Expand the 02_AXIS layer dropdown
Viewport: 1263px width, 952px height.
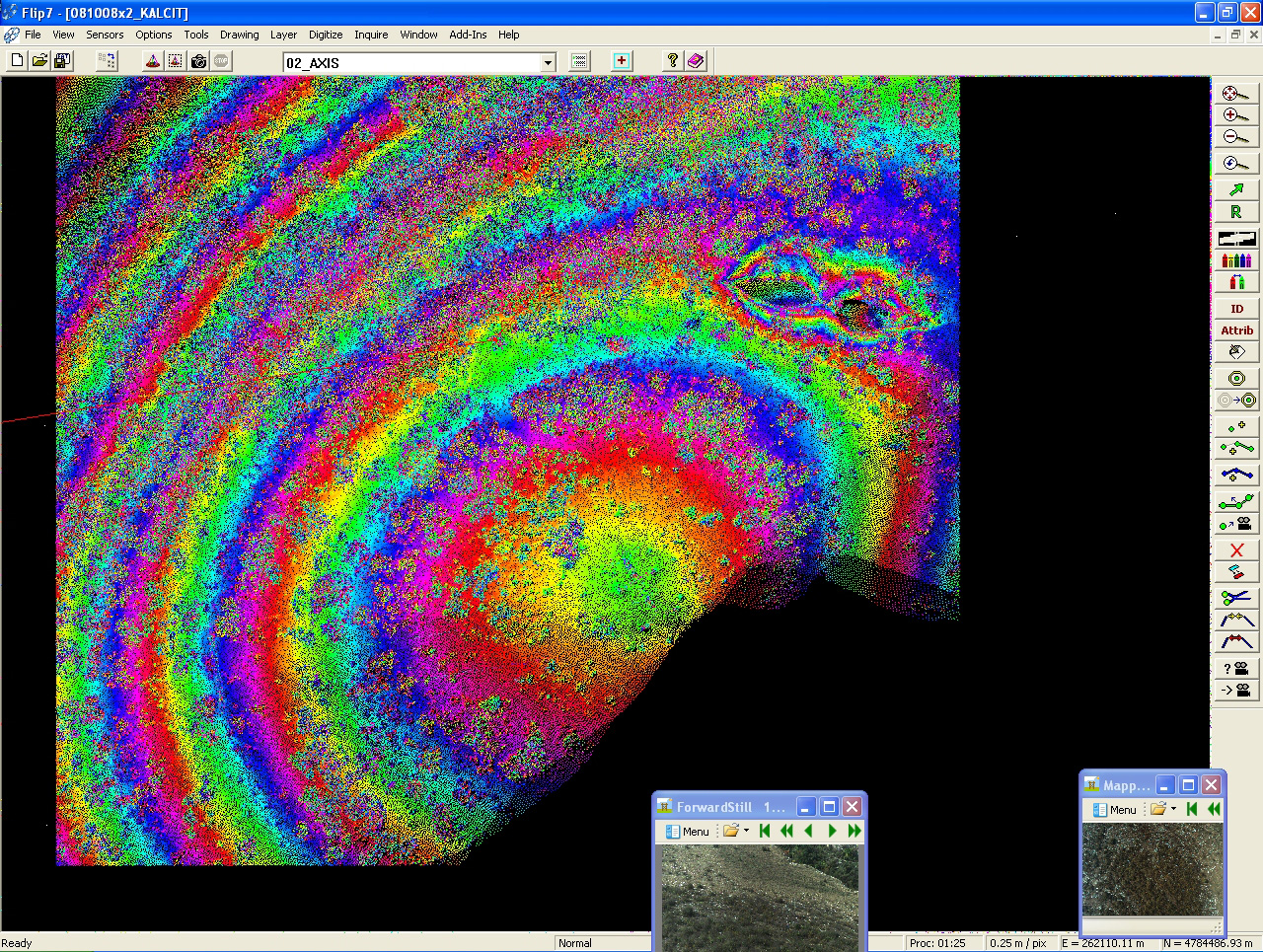[549, 63]
